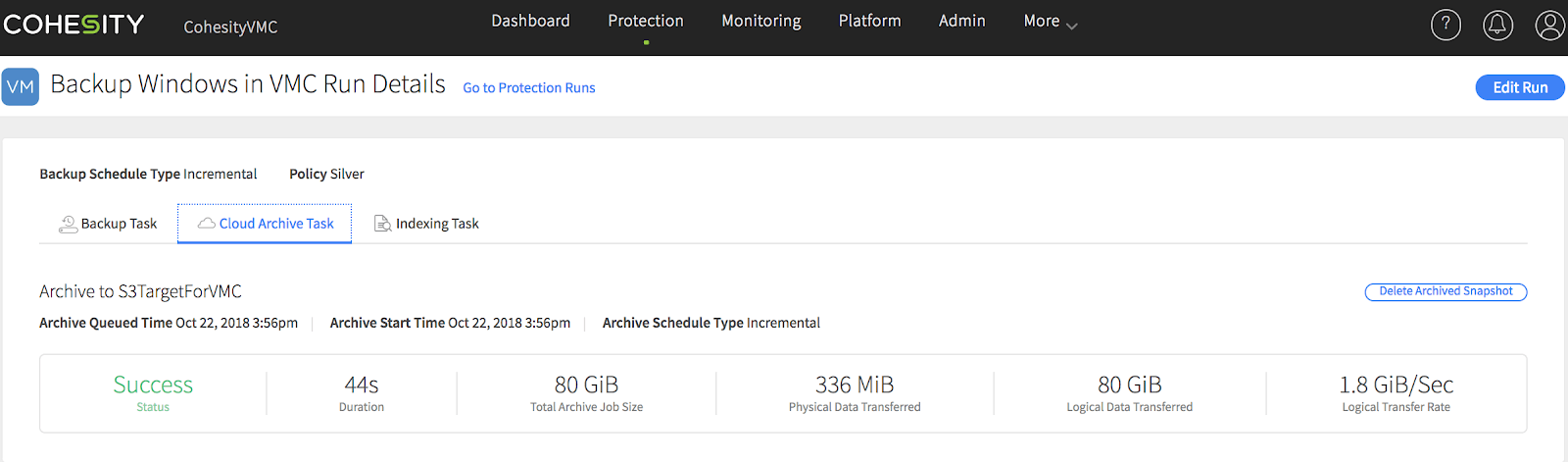Open the Dashboard menu

click(530, 21)
